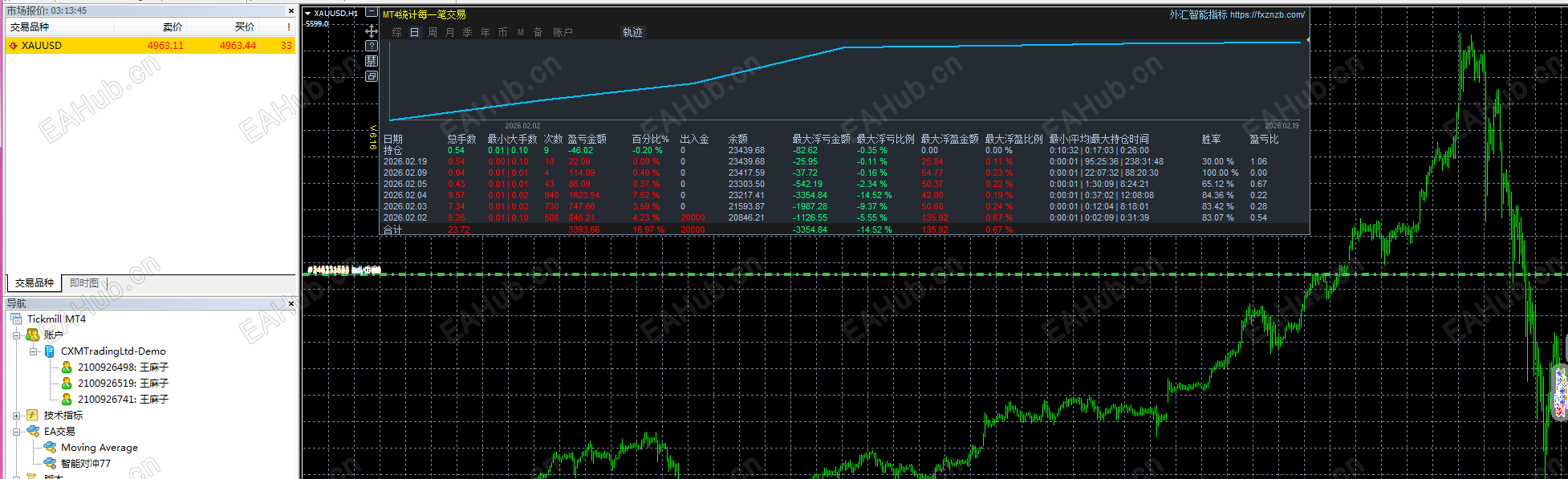Click the 账户 accounts group icon
The width and height of the screenshot is (1568, 479).
pos(33,335)
